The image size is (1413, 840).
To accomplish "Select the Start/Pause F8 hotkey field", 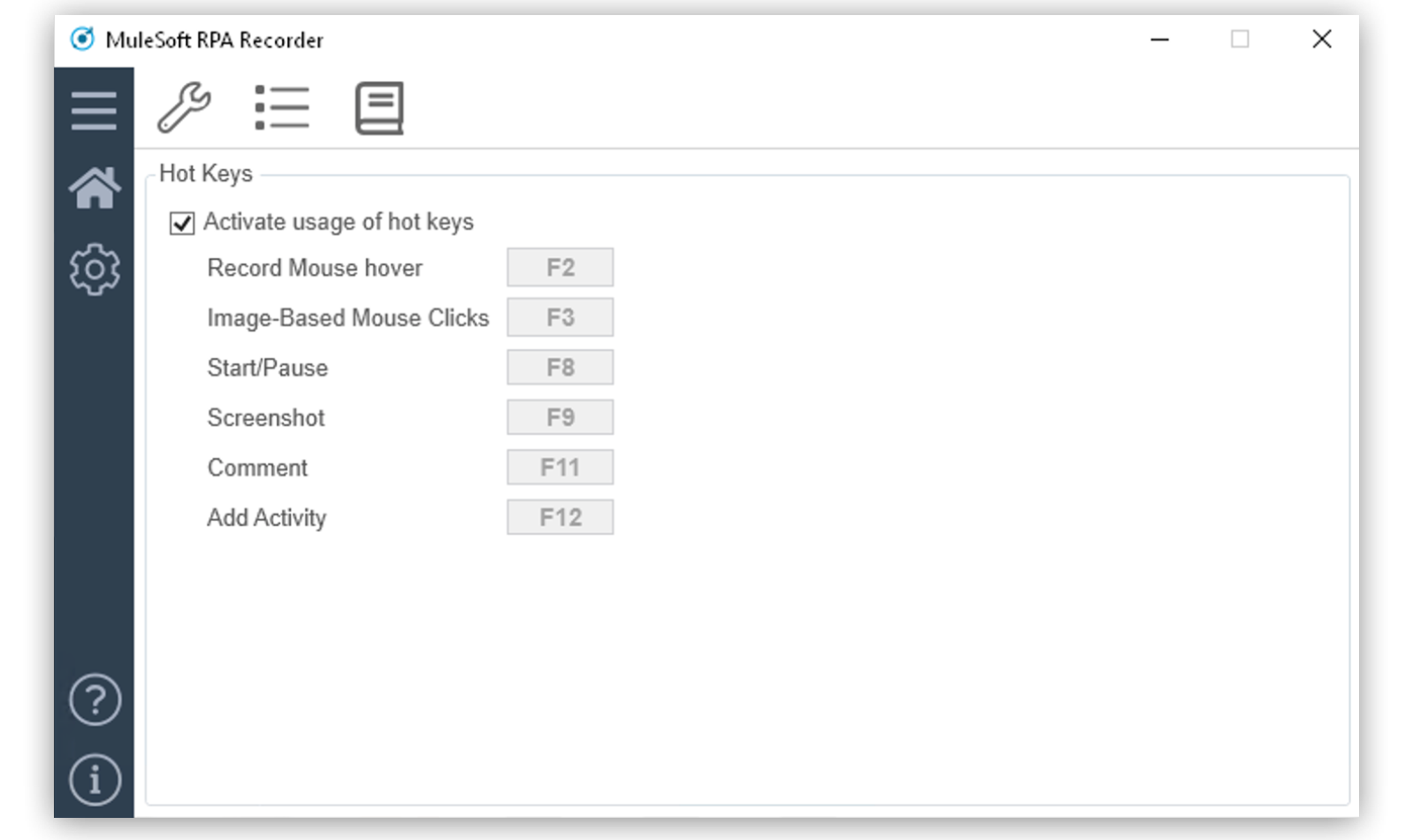I will pos(560,367).
